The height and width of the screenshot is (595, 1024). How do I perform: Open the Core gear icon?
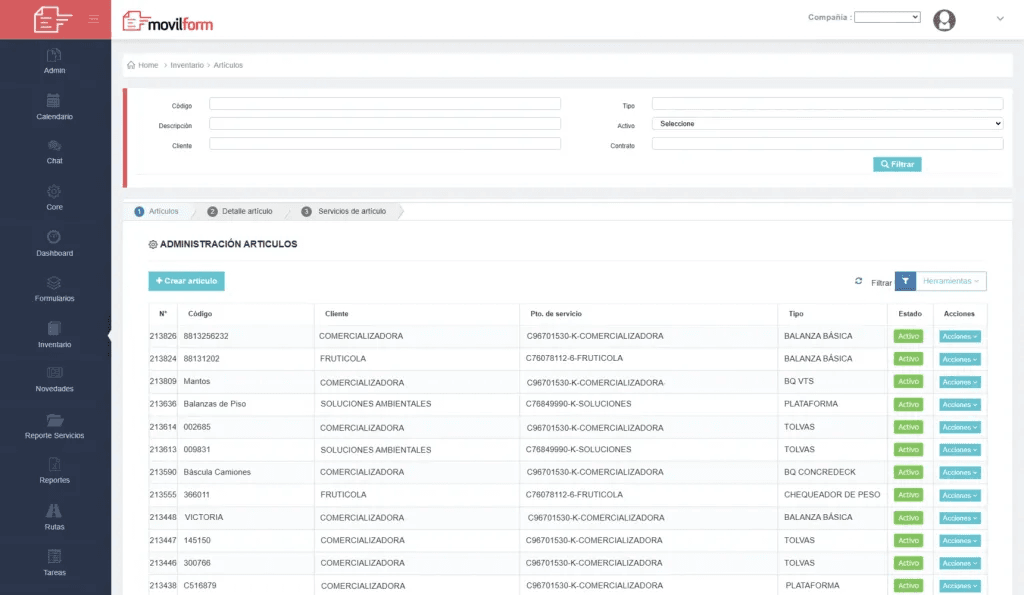coord(54,191)
